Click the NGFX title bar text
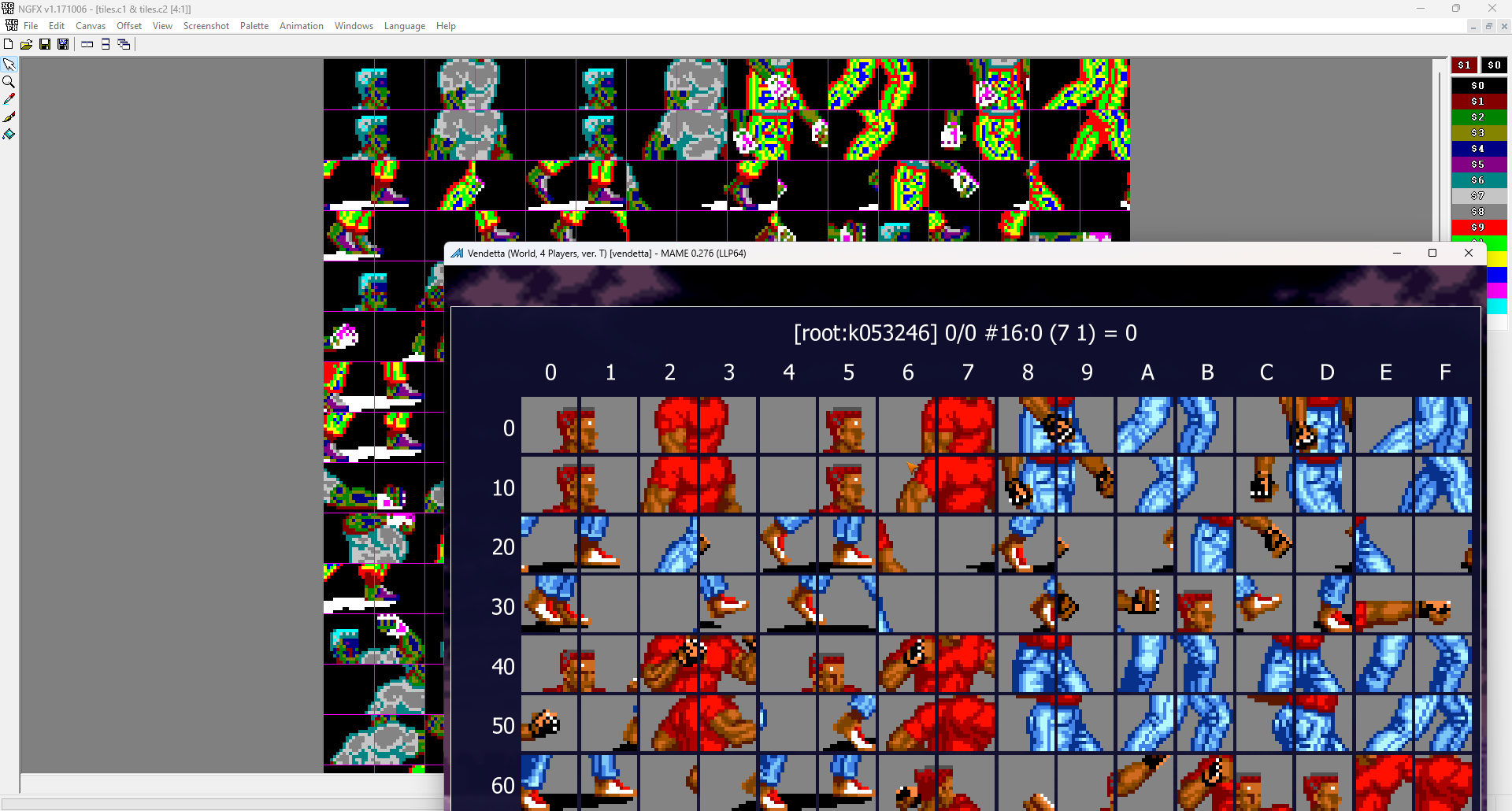This screenshot has height=811, width=1512. [105, 9]
